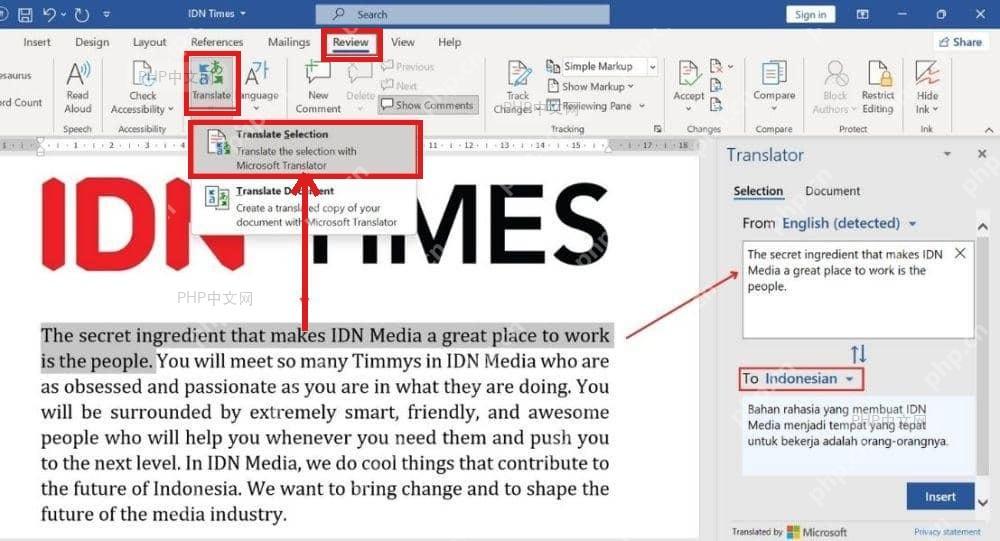Open the Insert ribbon tab

[36, 42]
